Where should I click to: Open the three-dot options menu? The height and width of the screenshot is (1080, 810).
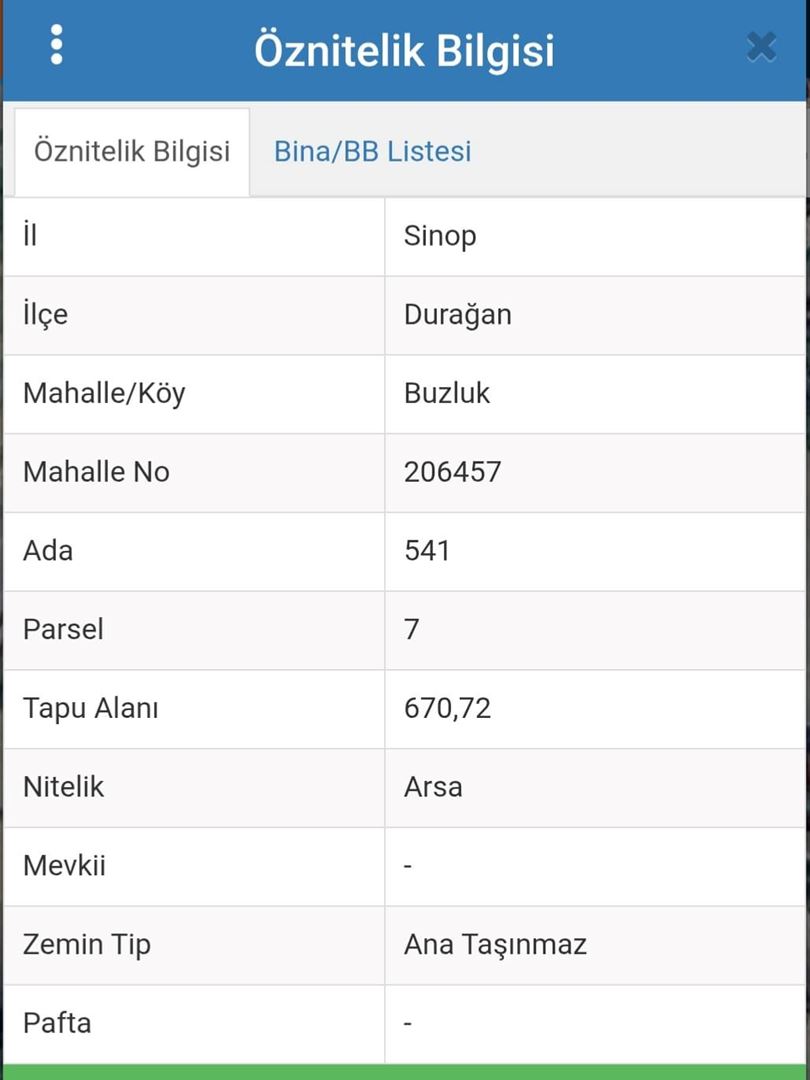[x=56, y=45]
